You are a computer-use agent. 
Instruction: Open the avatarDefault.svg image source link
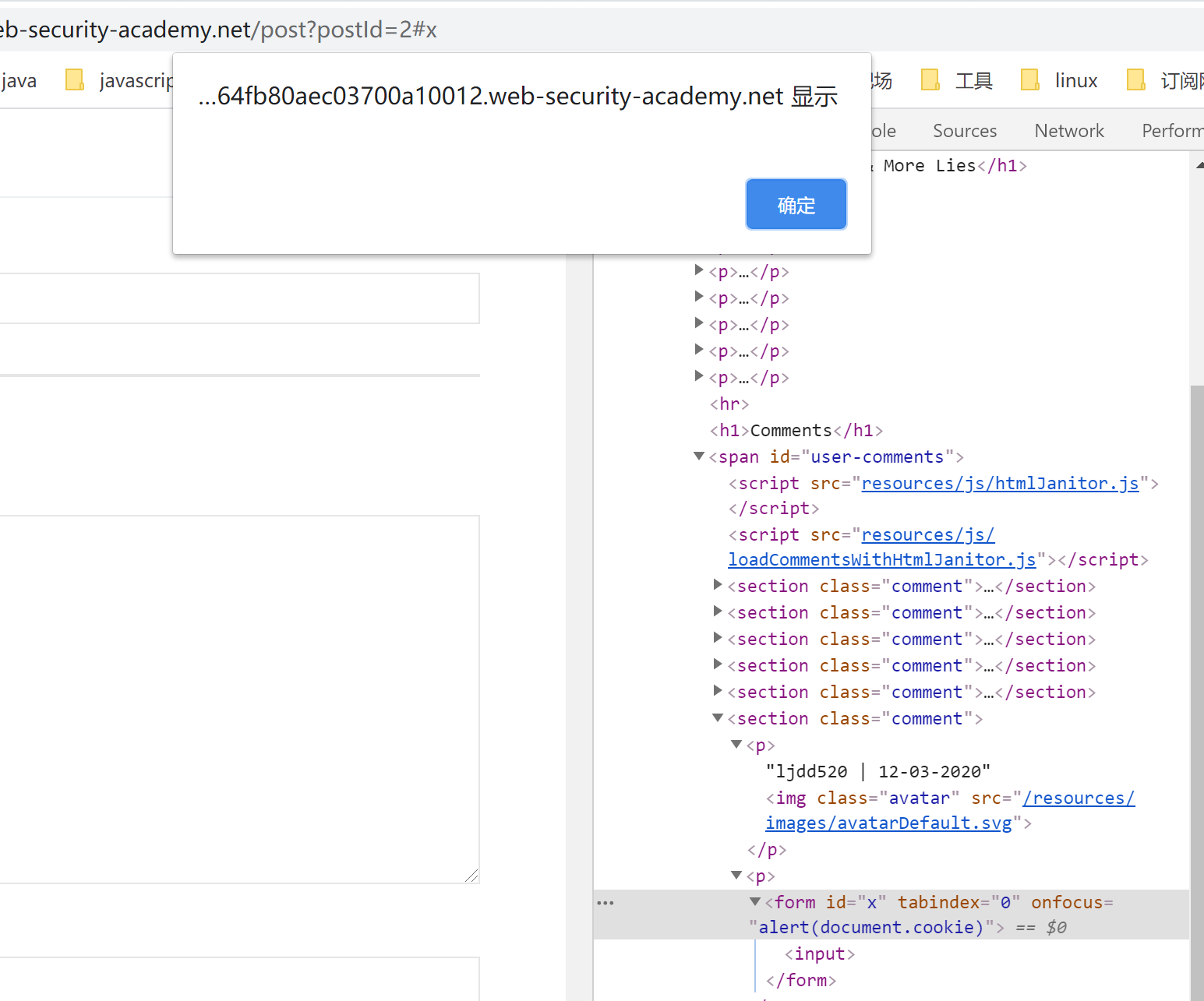click(888, 823)
